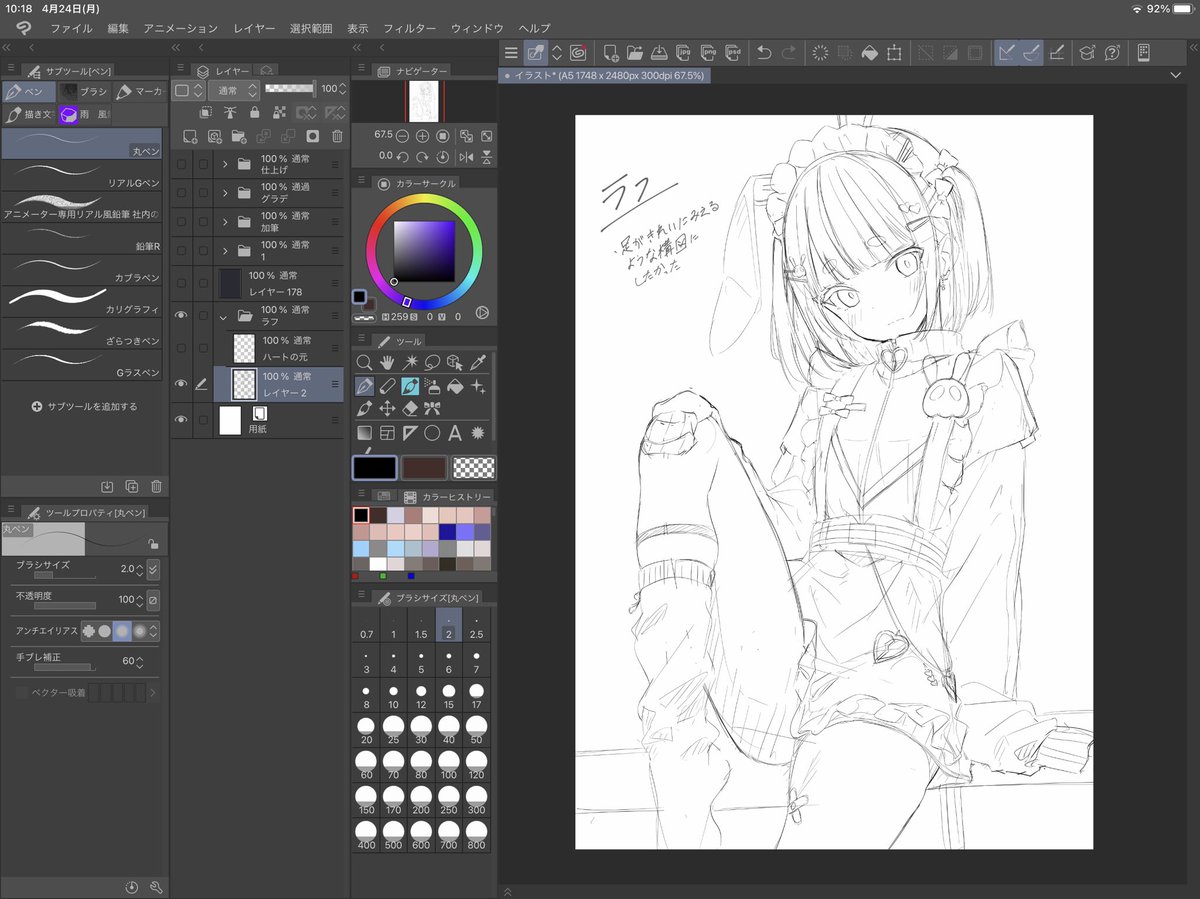Select the hand move tool
The image size is (1200, 899).
[x=387, y=362]
